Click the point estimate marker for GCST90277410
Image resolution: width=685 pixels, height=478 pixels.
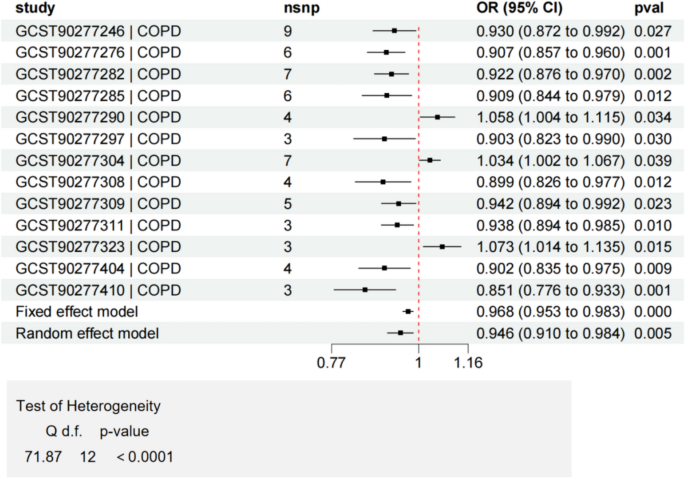click(x=365, y=290)
